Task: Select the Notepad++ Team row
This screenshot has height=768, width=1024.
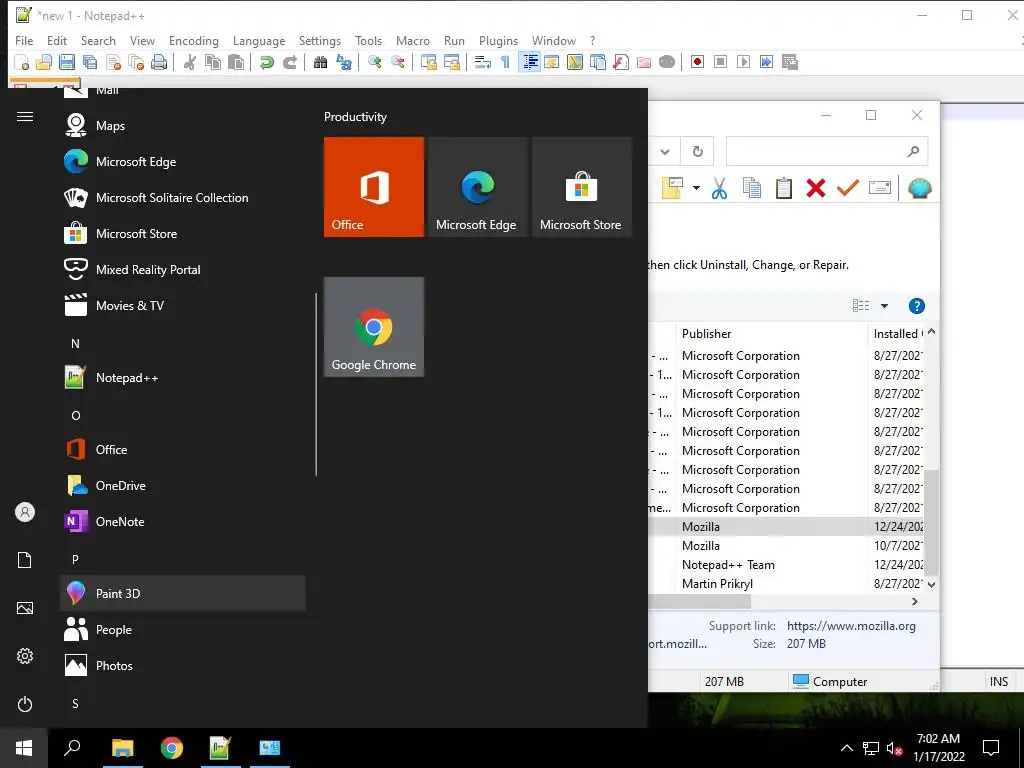Action: click(x=786, y=565)
